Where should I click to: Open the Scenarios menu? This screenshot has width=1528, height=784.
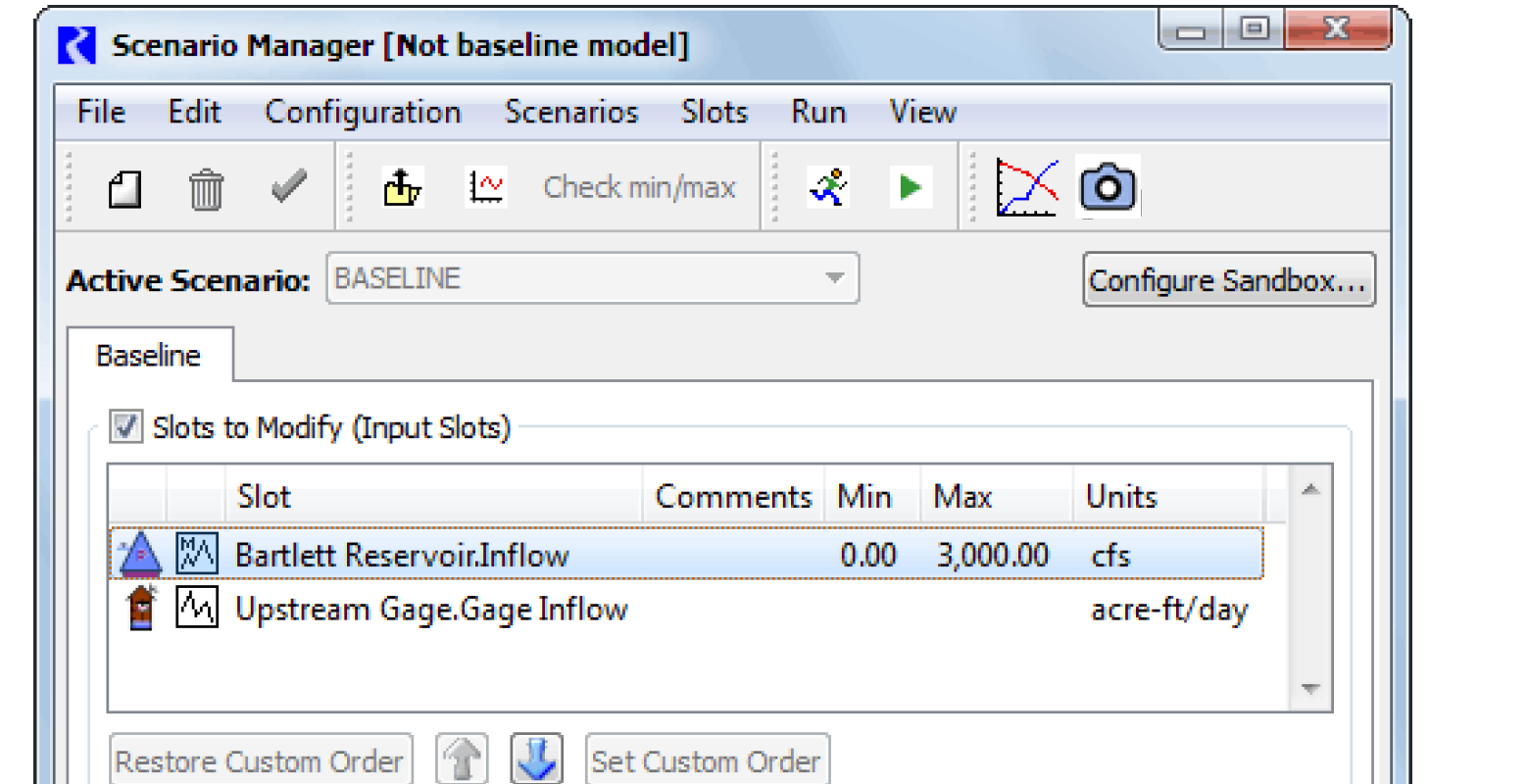[570, 113]
